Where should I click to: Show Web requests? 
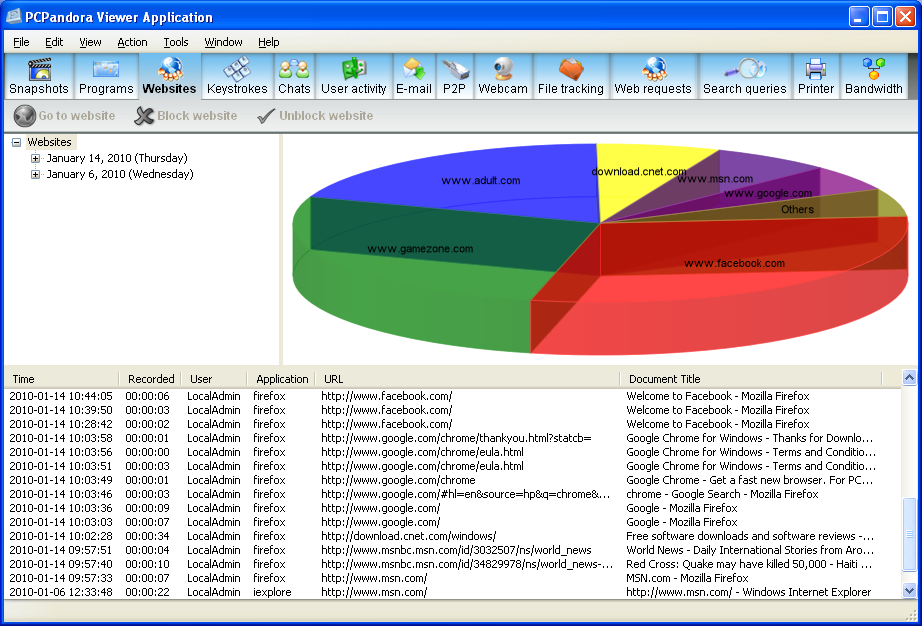(653, 76)
